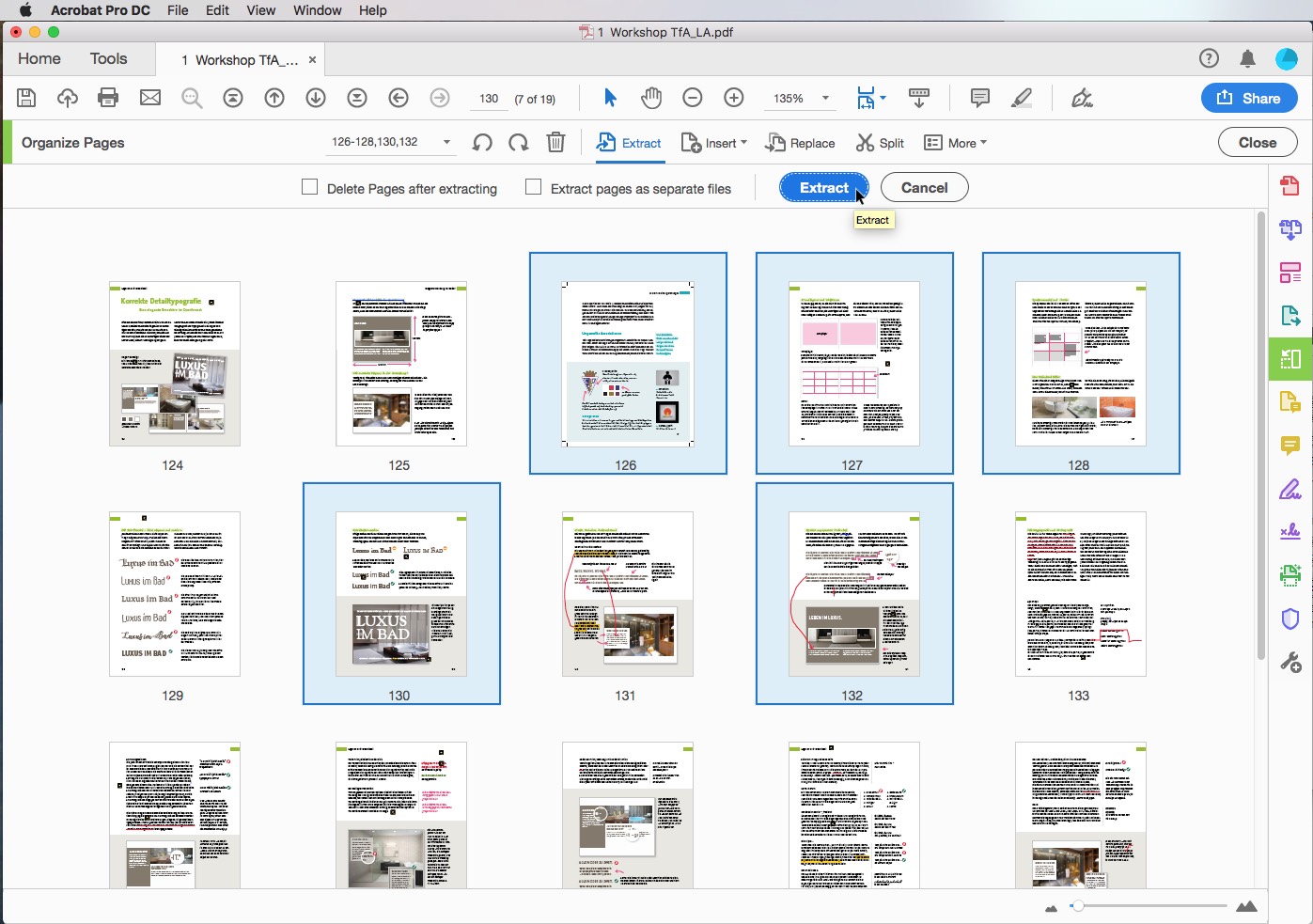Delete selected pages with trash icon

(555, 143)
